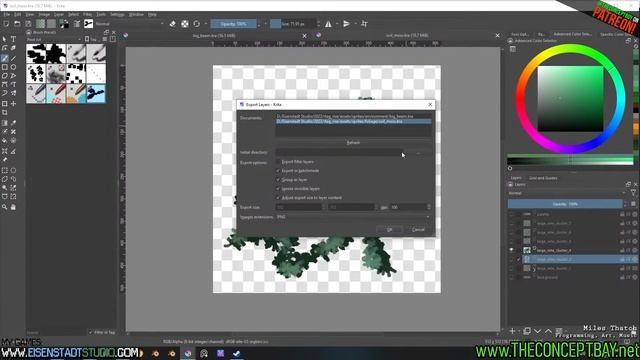Open brush preset tag Pixel Art dropdown
Screen dimensions: 640x360
54,39
